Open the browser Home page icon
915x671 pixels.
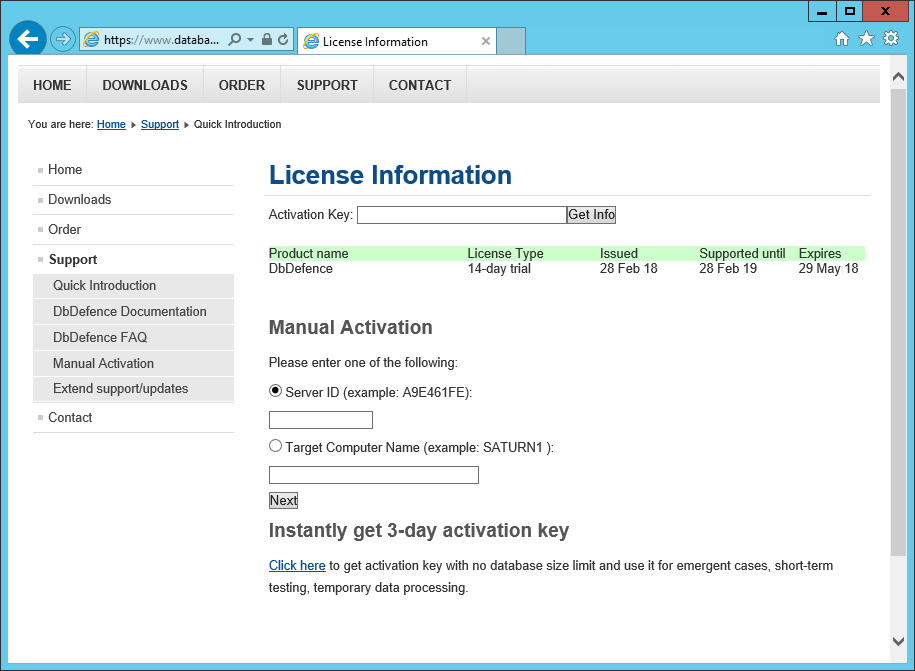pos(842,39)
